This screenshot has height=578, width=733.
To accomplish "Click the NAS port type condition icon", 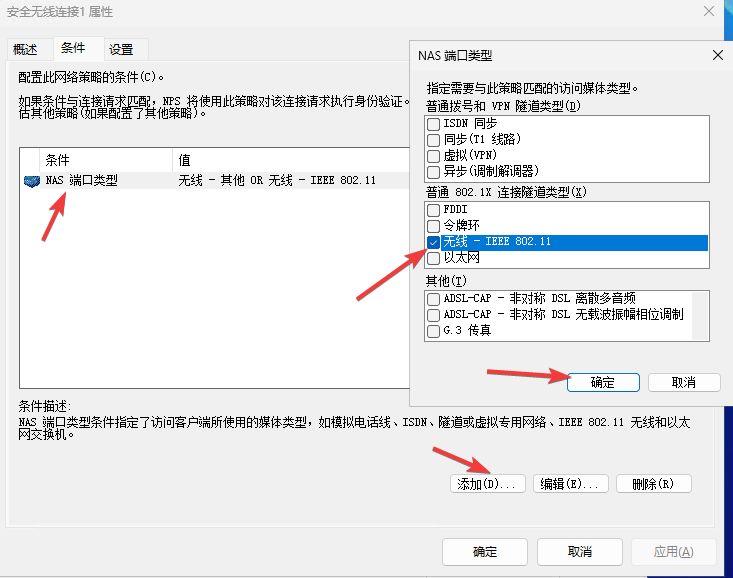I will (x=31, y=181).
